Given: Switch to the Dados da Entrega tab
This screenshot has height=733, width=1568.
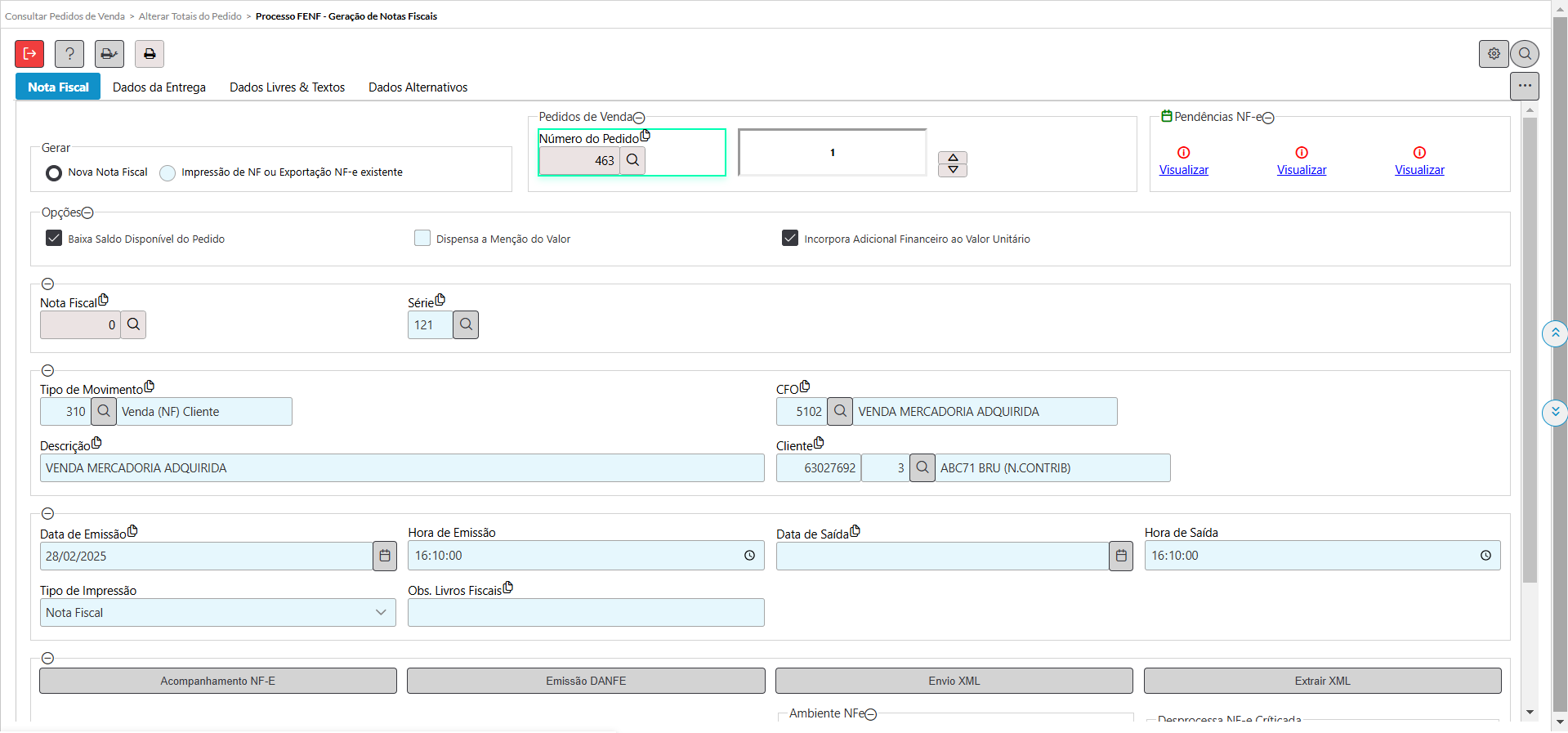Looking at the screenshot, I should [159, 87].
